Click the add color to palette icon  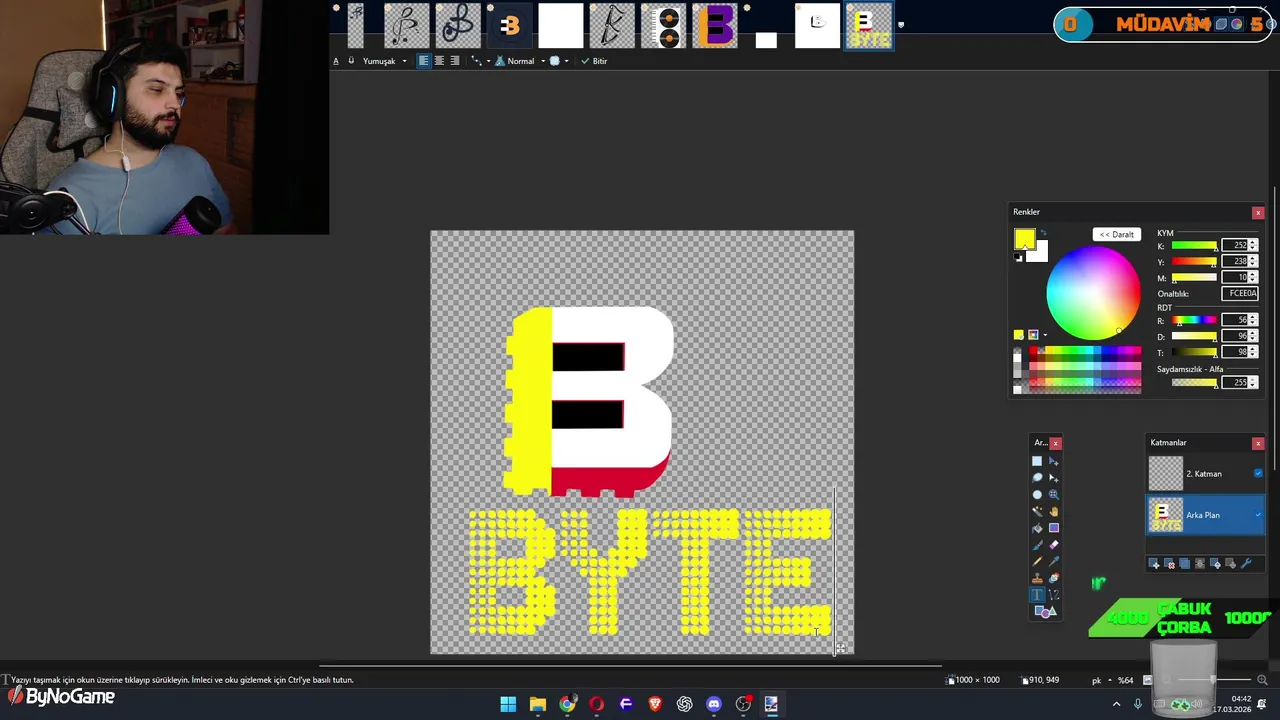tap(1018, 335)
